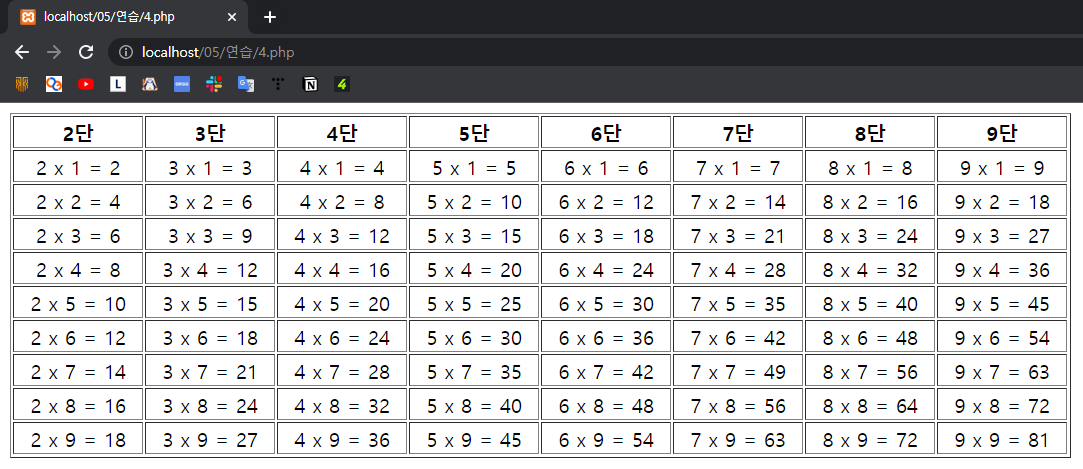This screenshot has height=469, width=1083.
Task: Open the black dots T-shaped bookmark
Action: [278, 84]
